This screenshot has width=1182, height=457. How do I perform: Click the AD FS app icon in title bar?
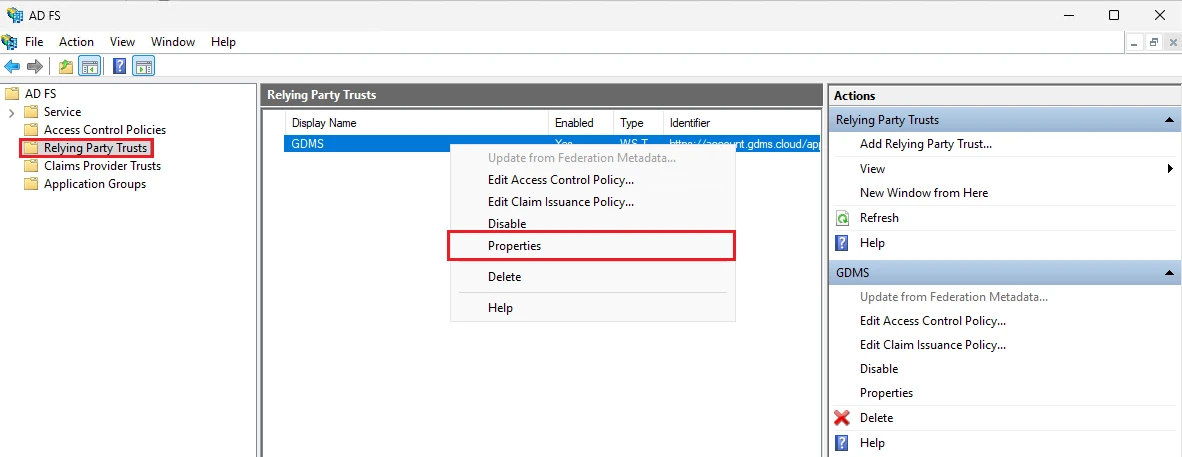15,14
